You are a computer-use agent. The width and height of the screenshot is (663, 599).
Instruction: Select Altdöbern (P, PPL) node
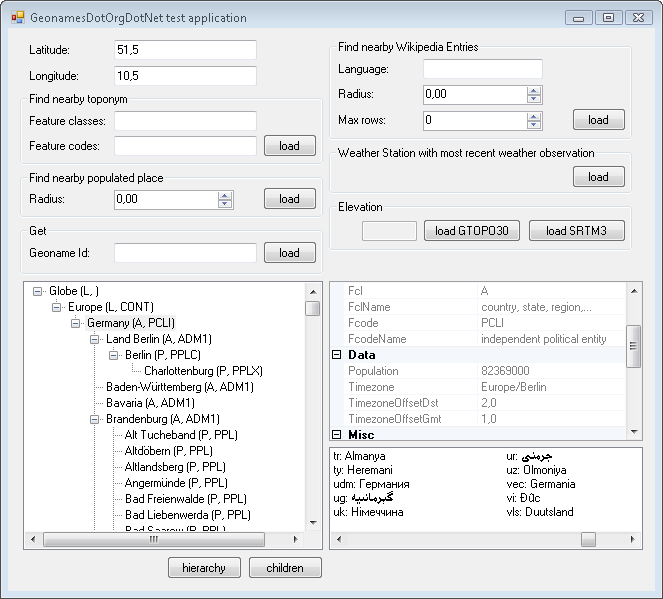tap(168, 451)
